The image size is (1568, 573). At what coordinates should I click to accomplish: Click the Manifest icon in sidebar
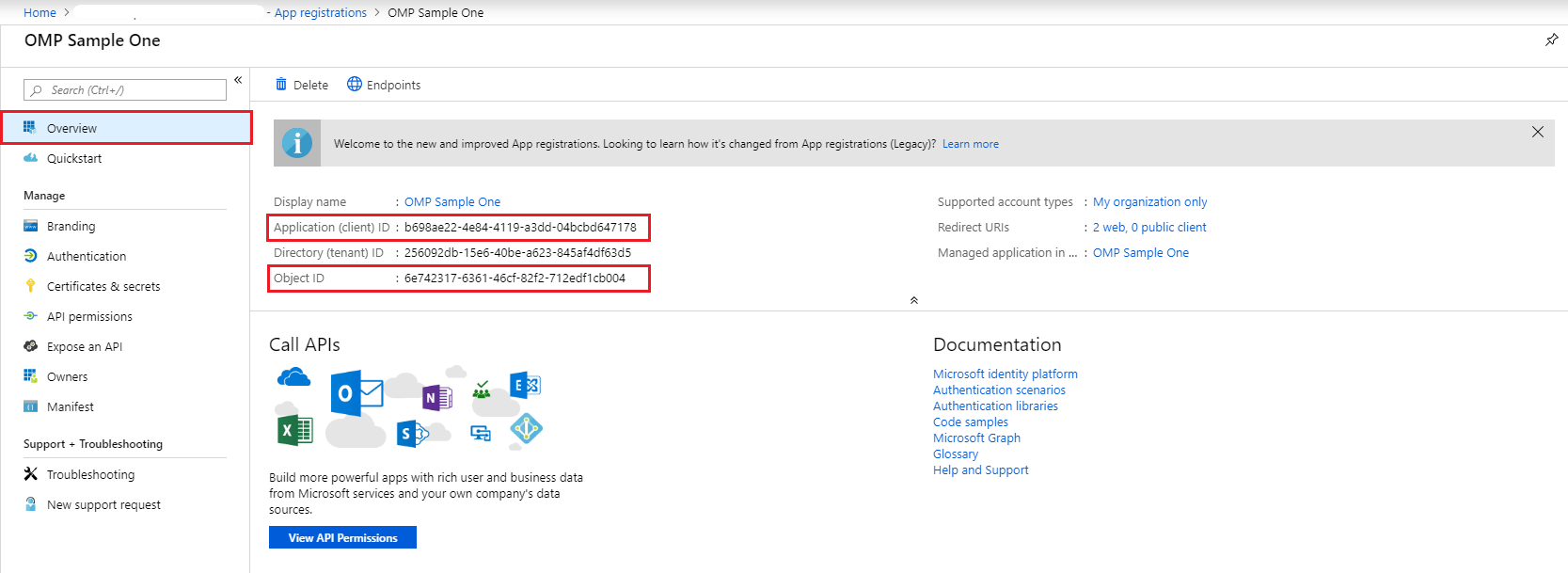tap(30, 406)
